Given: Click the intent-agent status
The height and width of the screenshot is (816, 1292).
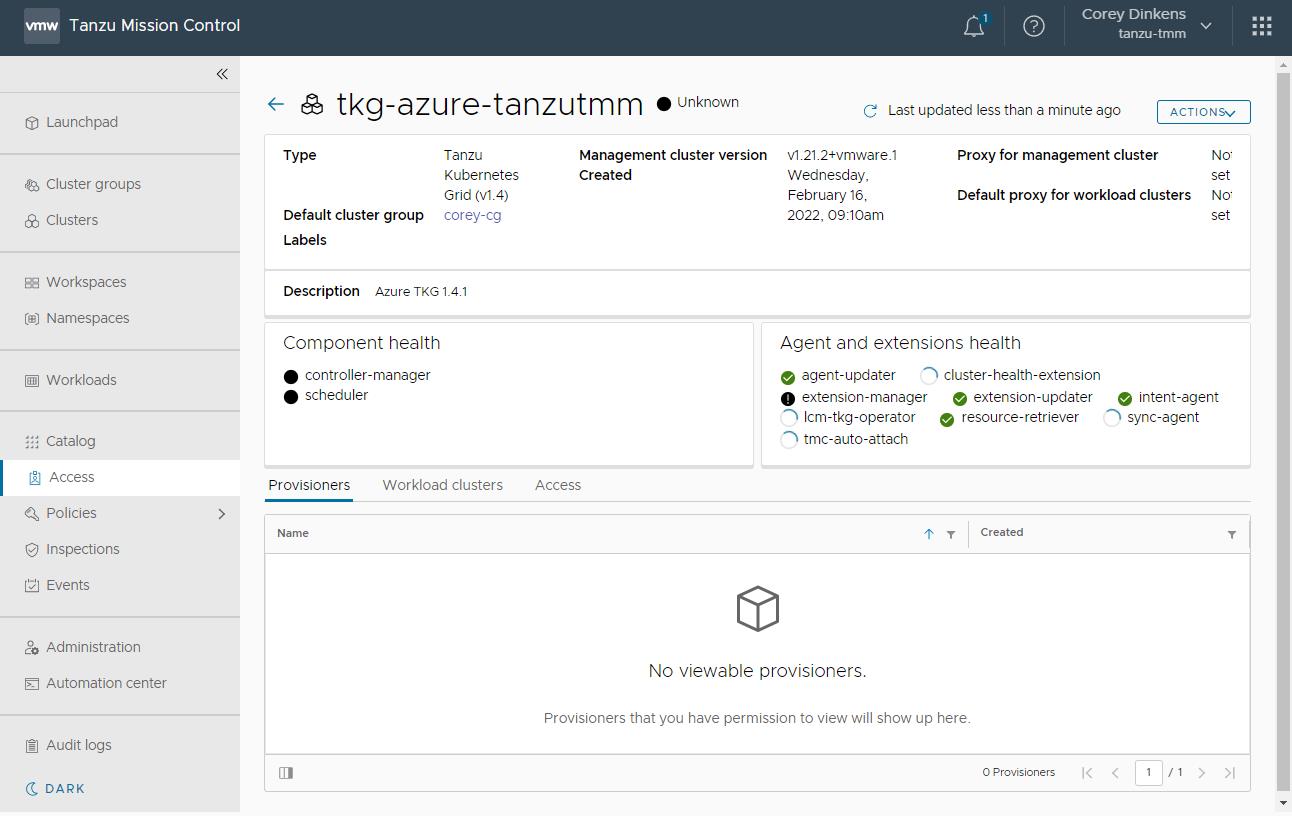Looking at the screenshot, I should (1168, 398).
